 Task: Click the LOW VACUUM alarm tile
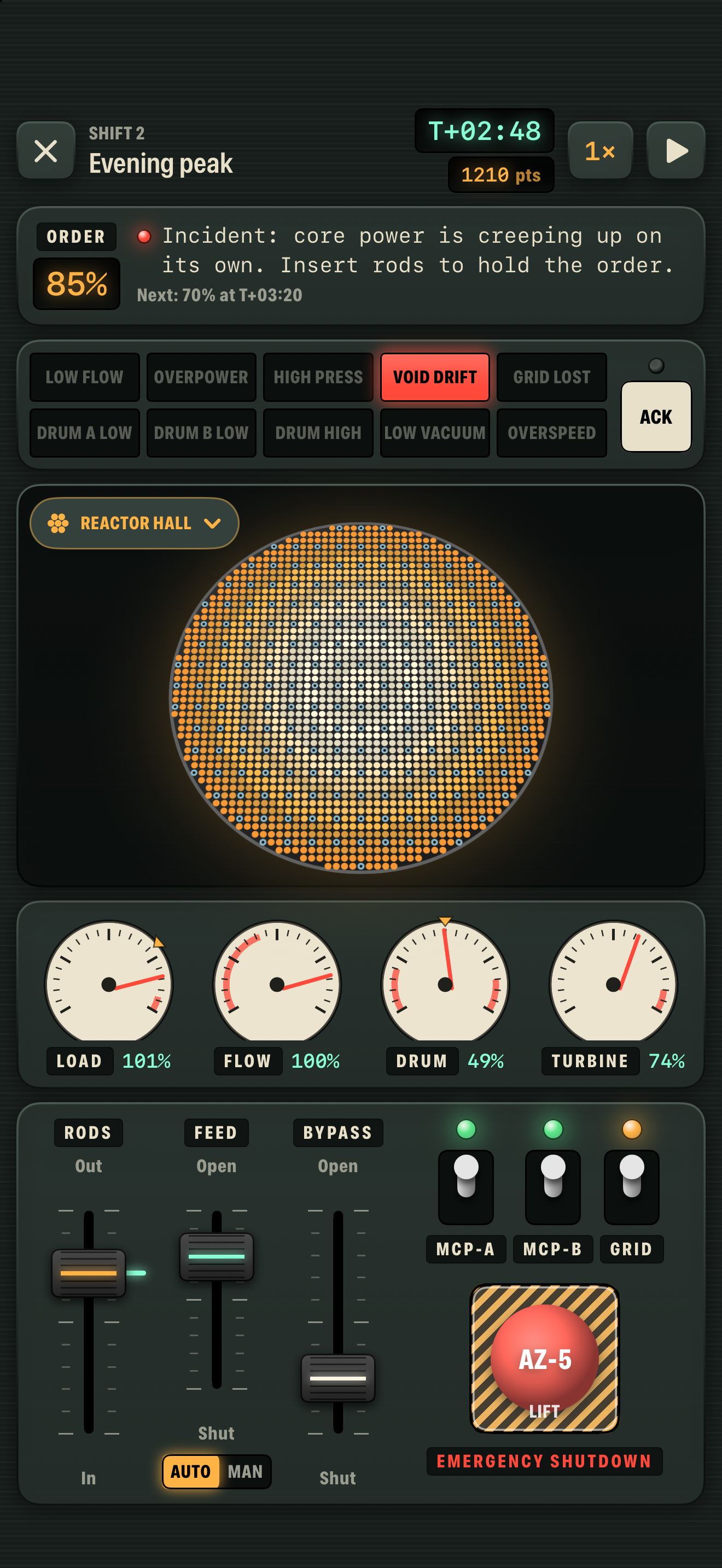pyautogui.click(x=435, y=433)
